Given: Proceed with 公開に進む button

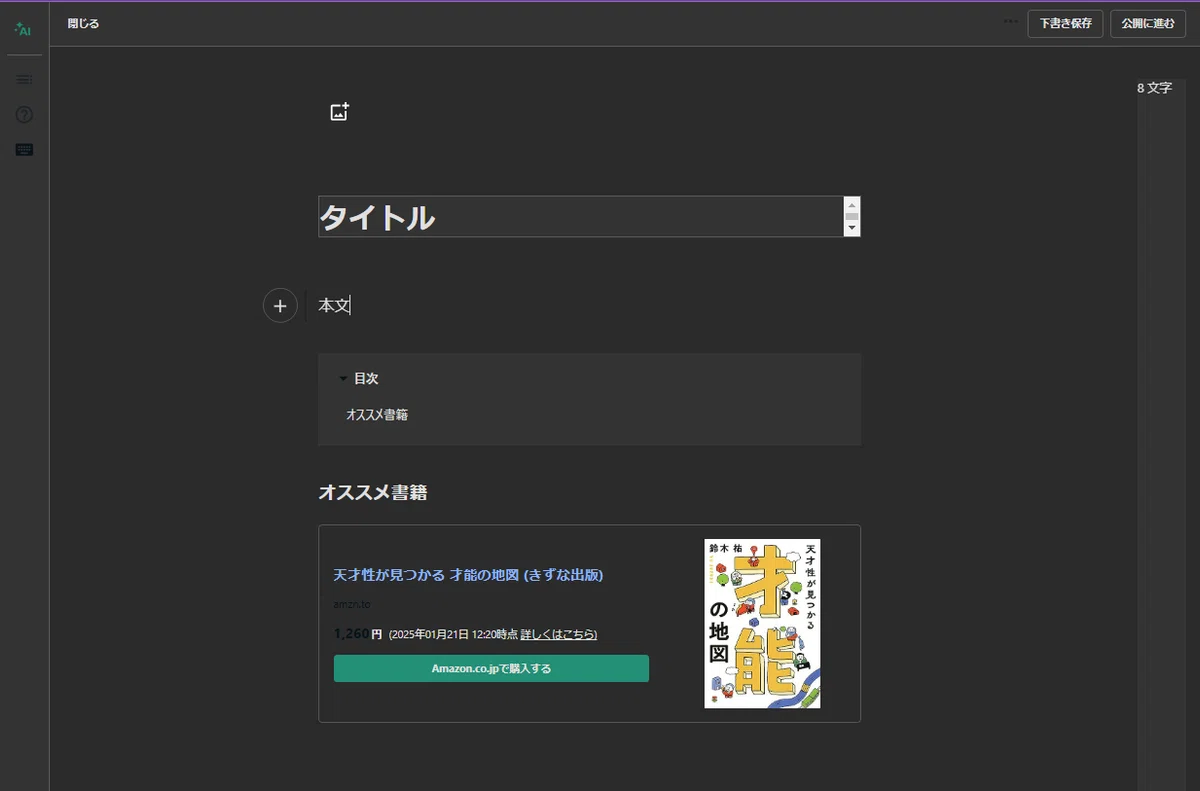Looking at the screenshot, I should 1148,23.
